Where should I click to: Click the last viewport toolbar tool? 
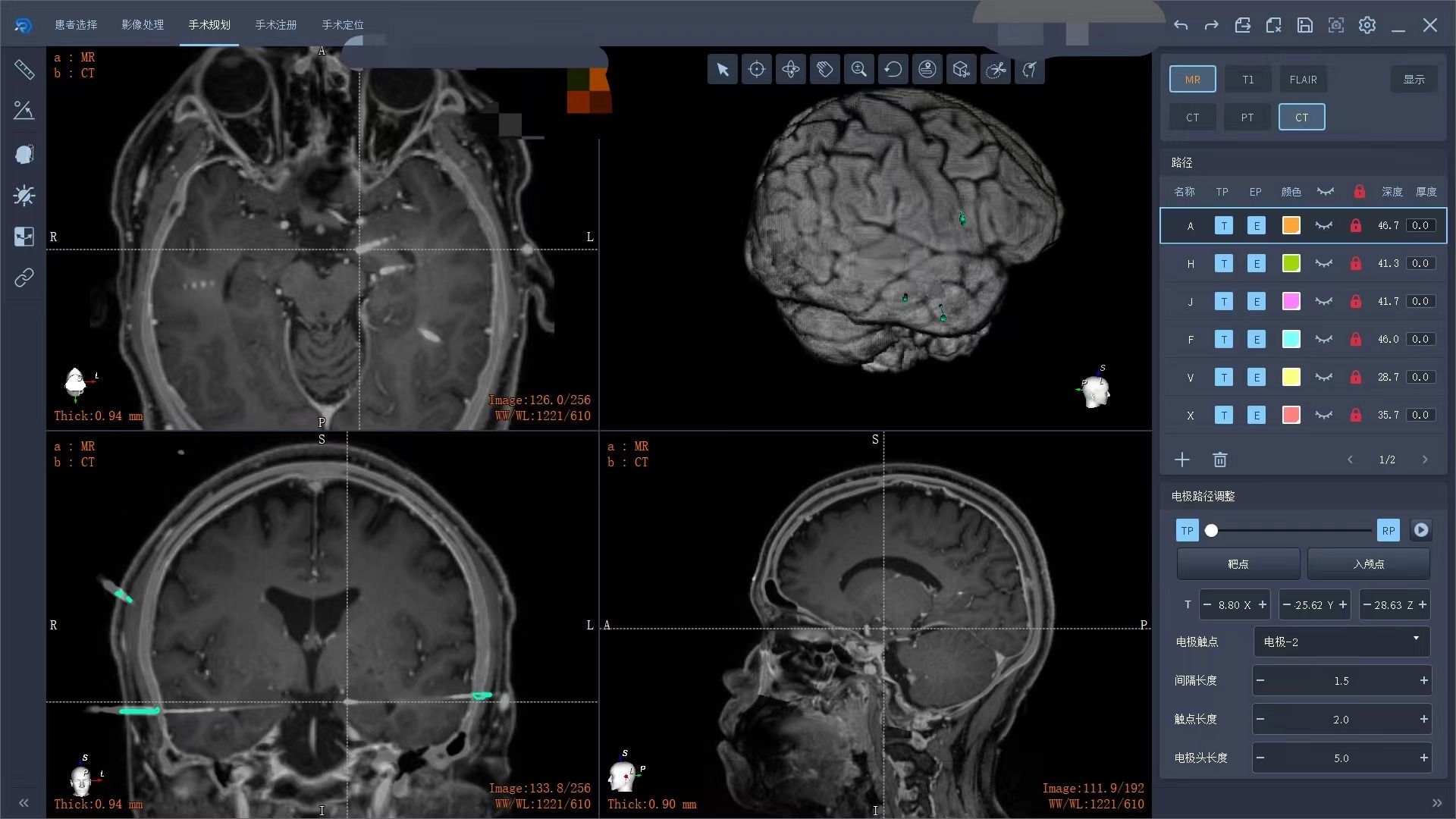coord(1030,70)
